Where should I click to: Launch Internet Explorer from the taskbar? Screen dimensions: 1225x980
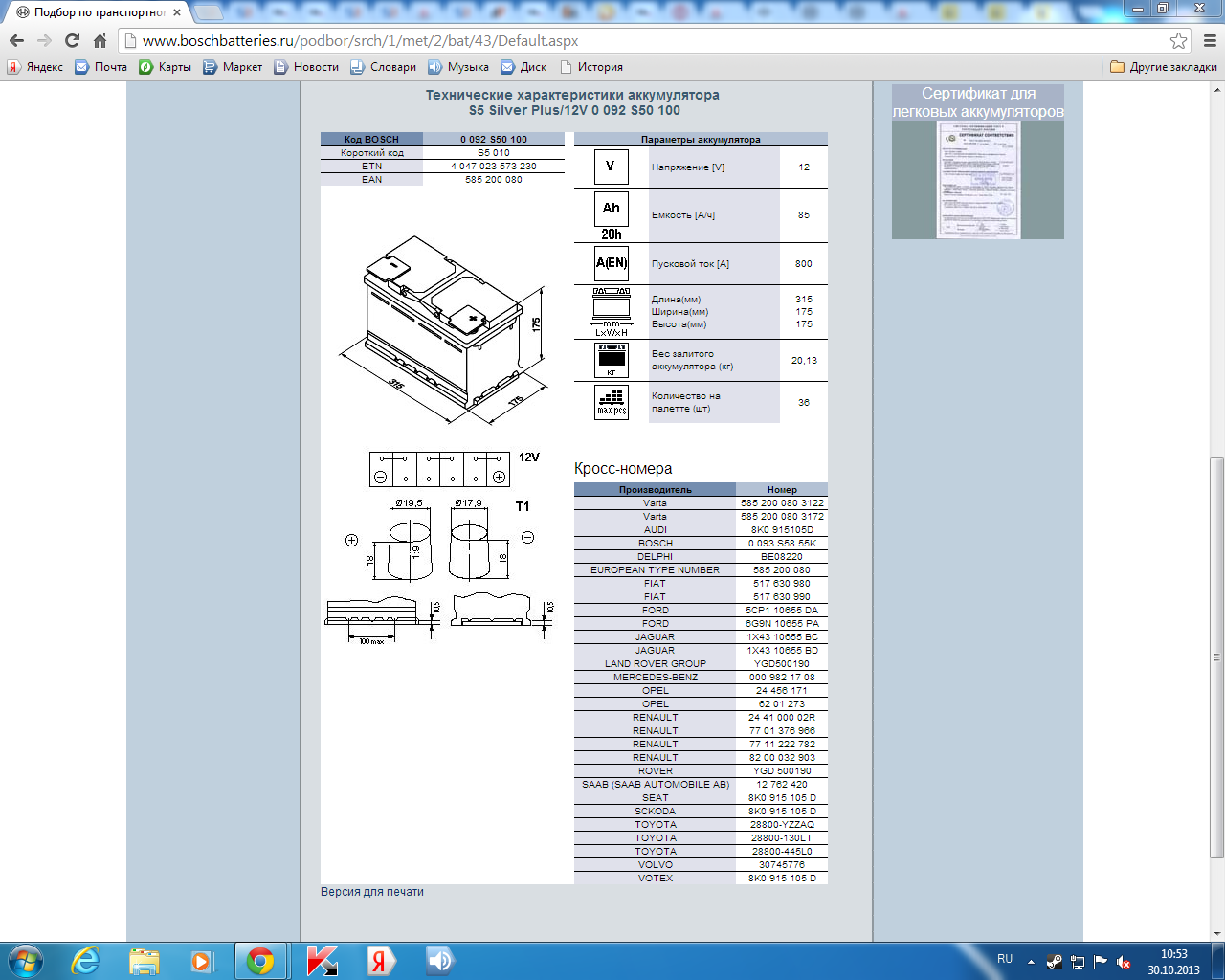[86, 960]
